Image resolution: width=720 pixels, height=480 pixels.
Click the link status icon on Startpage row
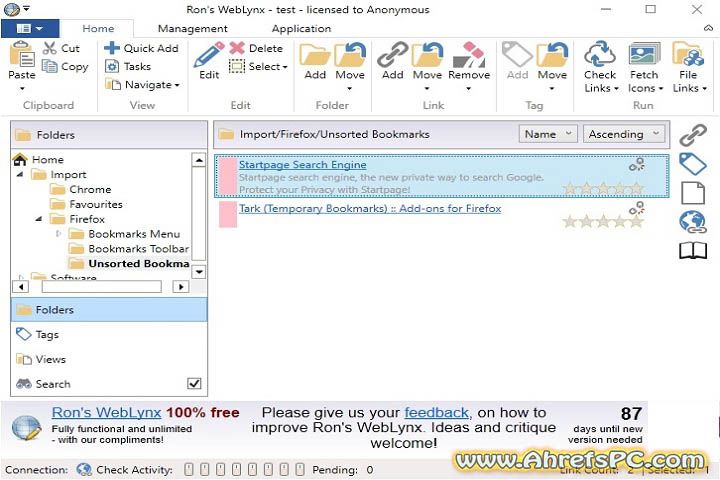coord(636,164)
